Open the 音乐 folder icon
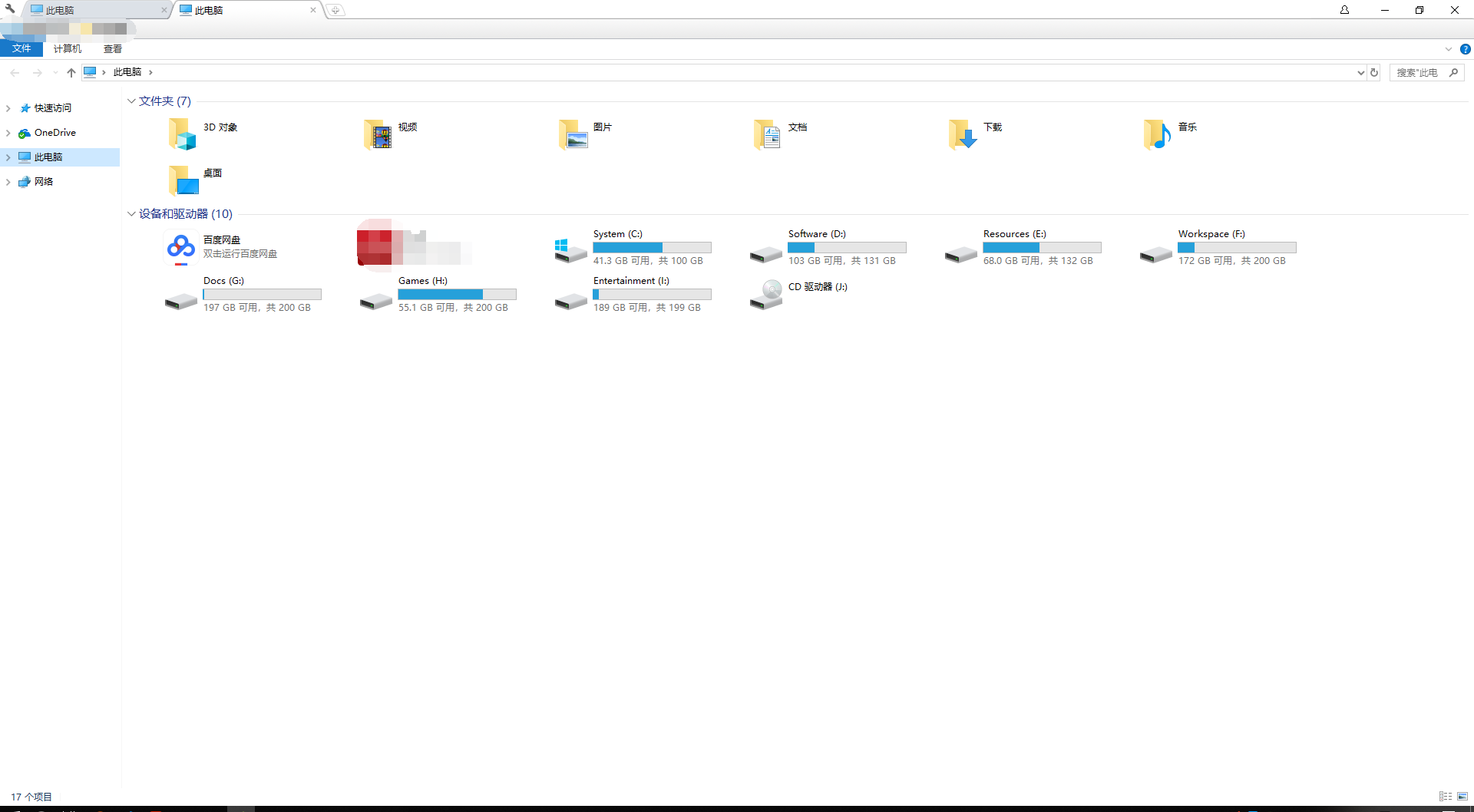The width and height of the screenshot is (1474, 812). (x=1158, y=134)
